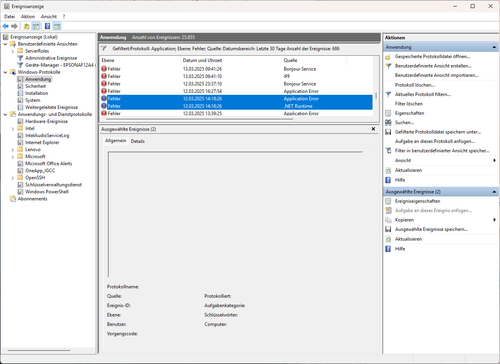Click Aktuelles Protokoll filtern action
This screenshot has width=500, height=364.
point(423,94)
